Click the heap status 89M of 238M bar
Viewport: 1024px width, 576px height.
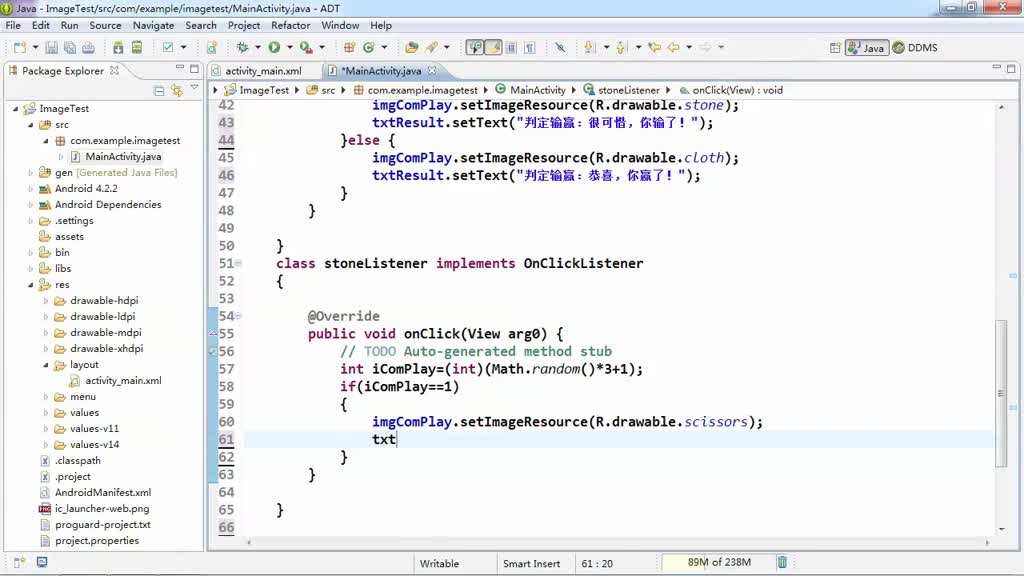click(x=718, y=562)
